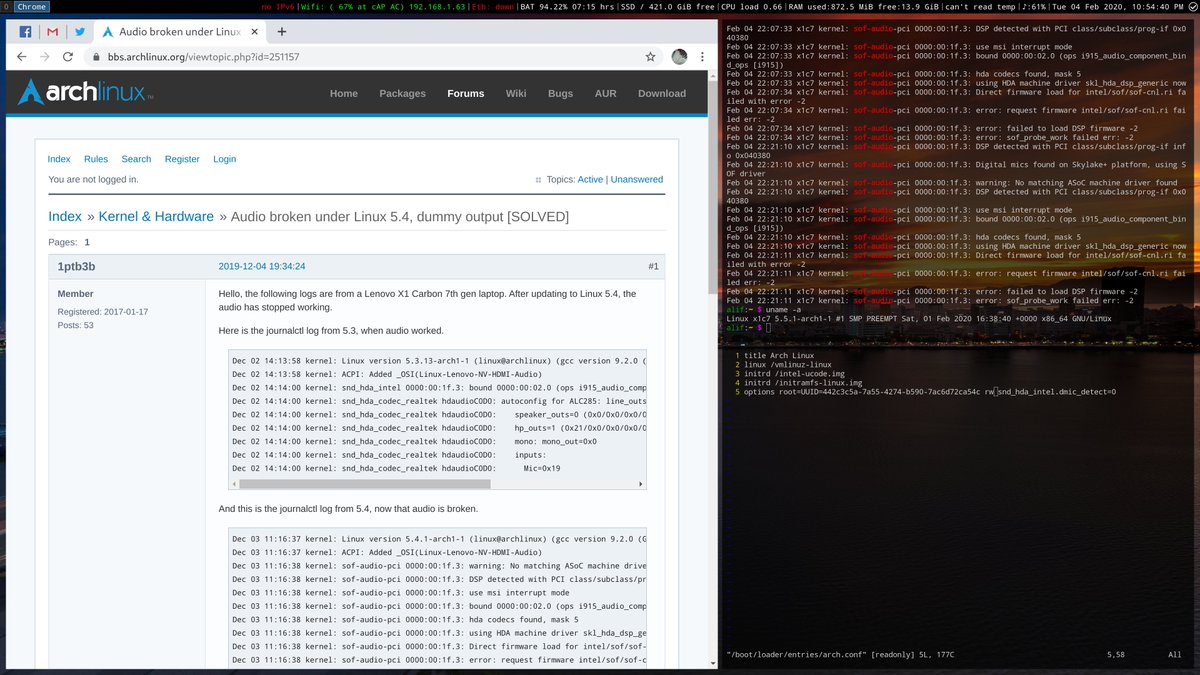Open the Kernel & Hardware breadcrumb
1200x675 pixels.
coord(156,216)
